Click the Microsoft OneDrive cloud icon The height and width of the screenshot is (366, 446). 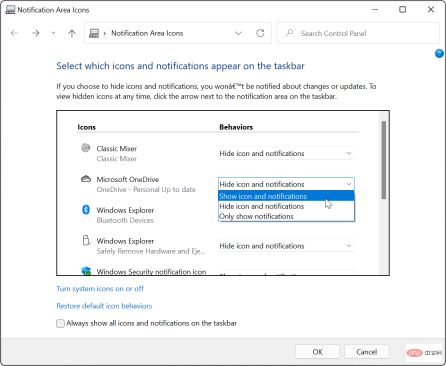(x=86, y=179)
